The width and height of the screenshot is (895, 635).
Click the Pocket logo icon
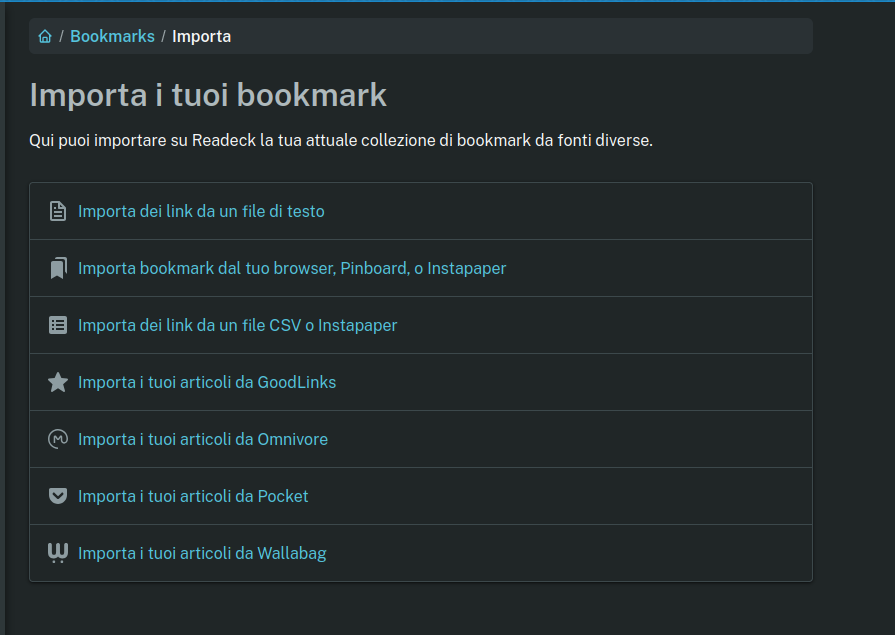click(58, 496)
